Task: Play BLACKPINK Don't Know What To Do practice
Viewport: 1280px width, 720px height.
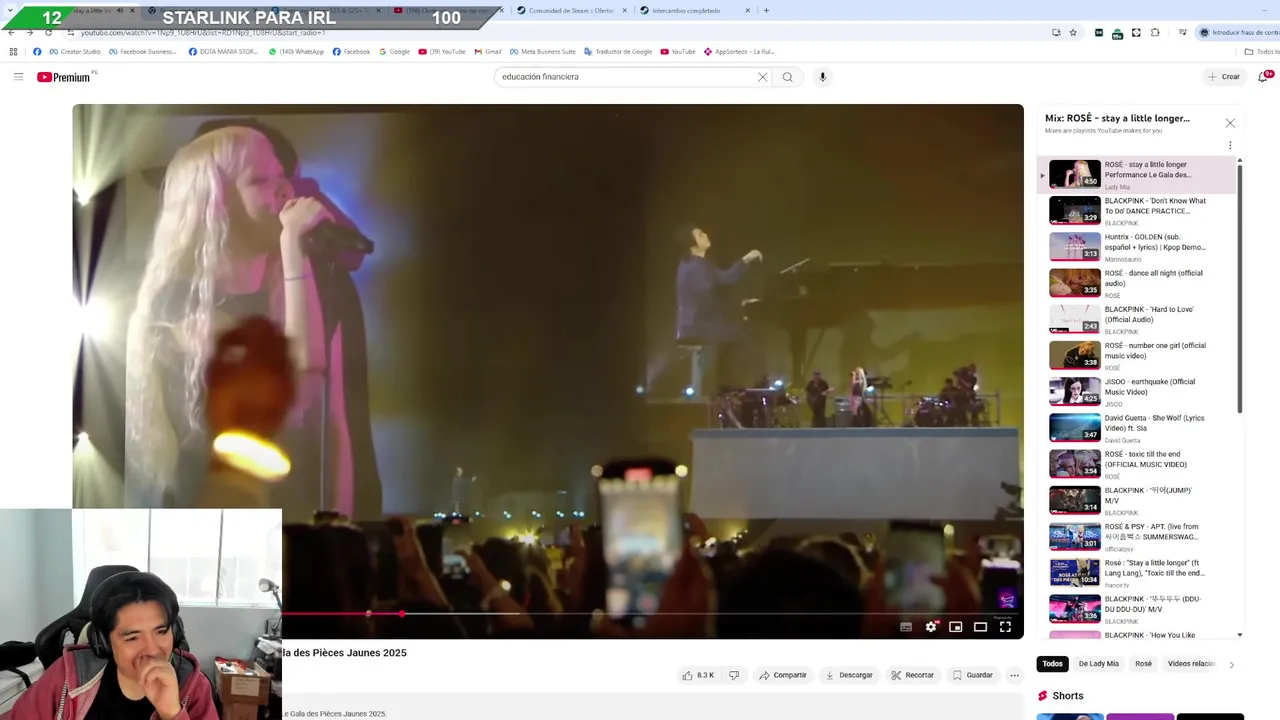Action: pos(1137,211)
